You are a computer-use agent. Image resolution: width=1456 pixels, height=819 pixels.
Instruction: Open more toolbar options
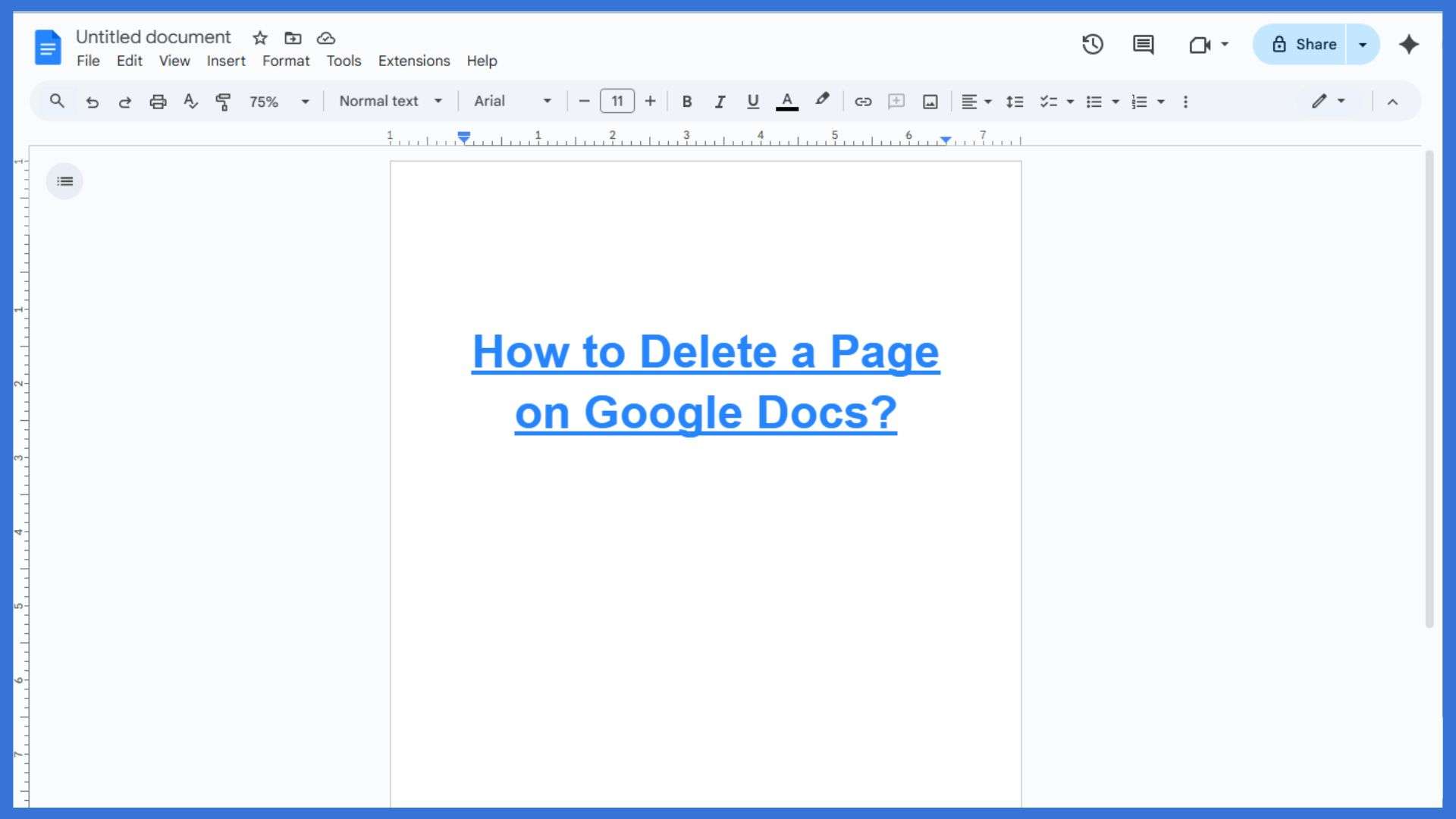1185,102
